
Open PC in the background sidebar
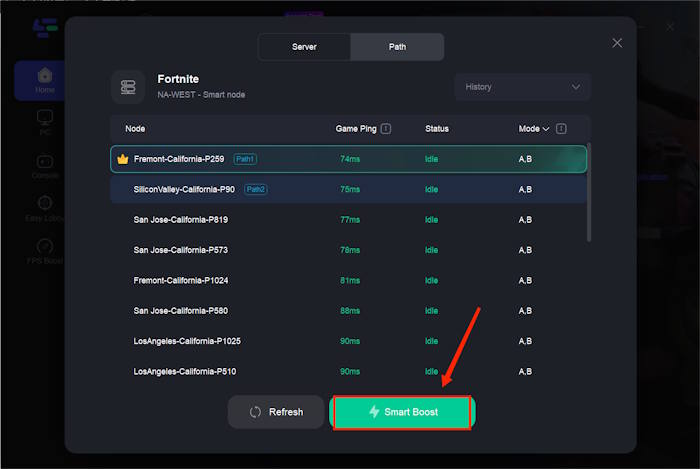pyautogui.click(x=45, y=122)
